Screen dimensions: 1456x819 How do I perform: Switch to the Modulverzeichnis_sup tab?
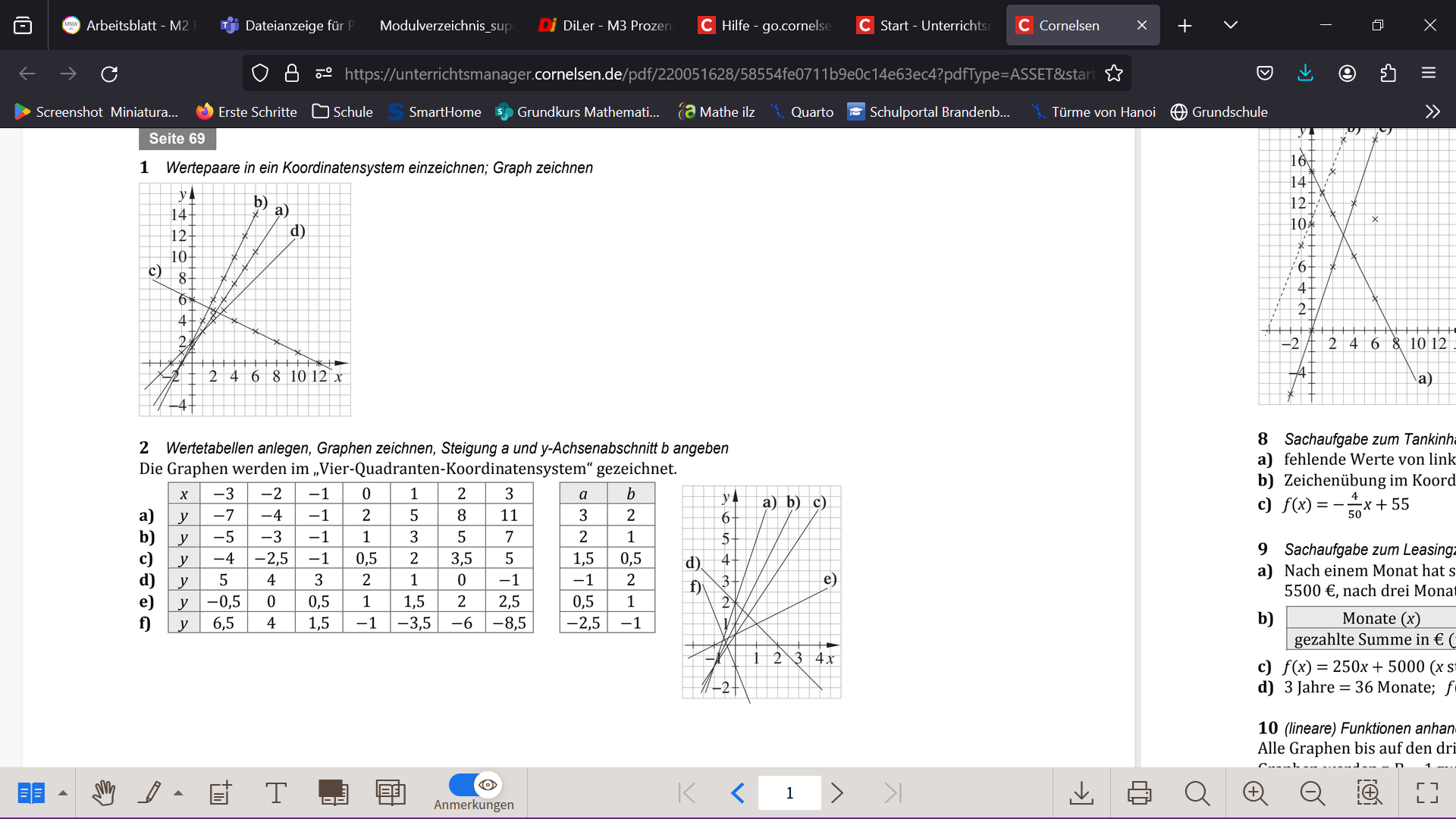(x=446, y=25)
